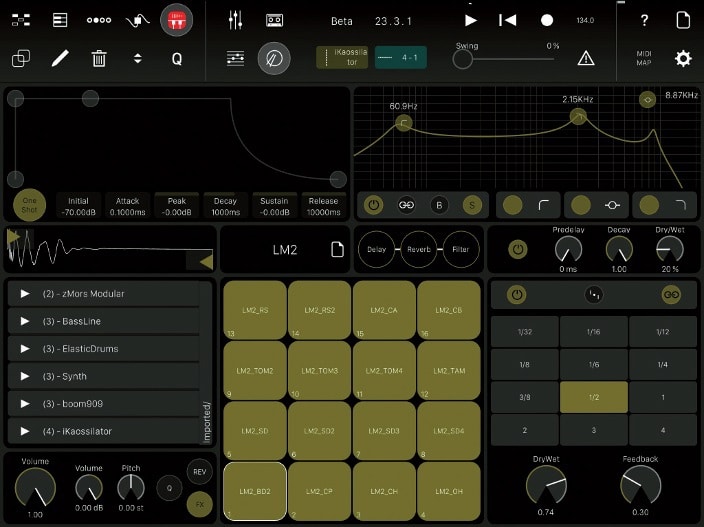The image size is (704, 527).
Task: Expand the (3) - BassLine folder
Action: [x=103, y=321]
